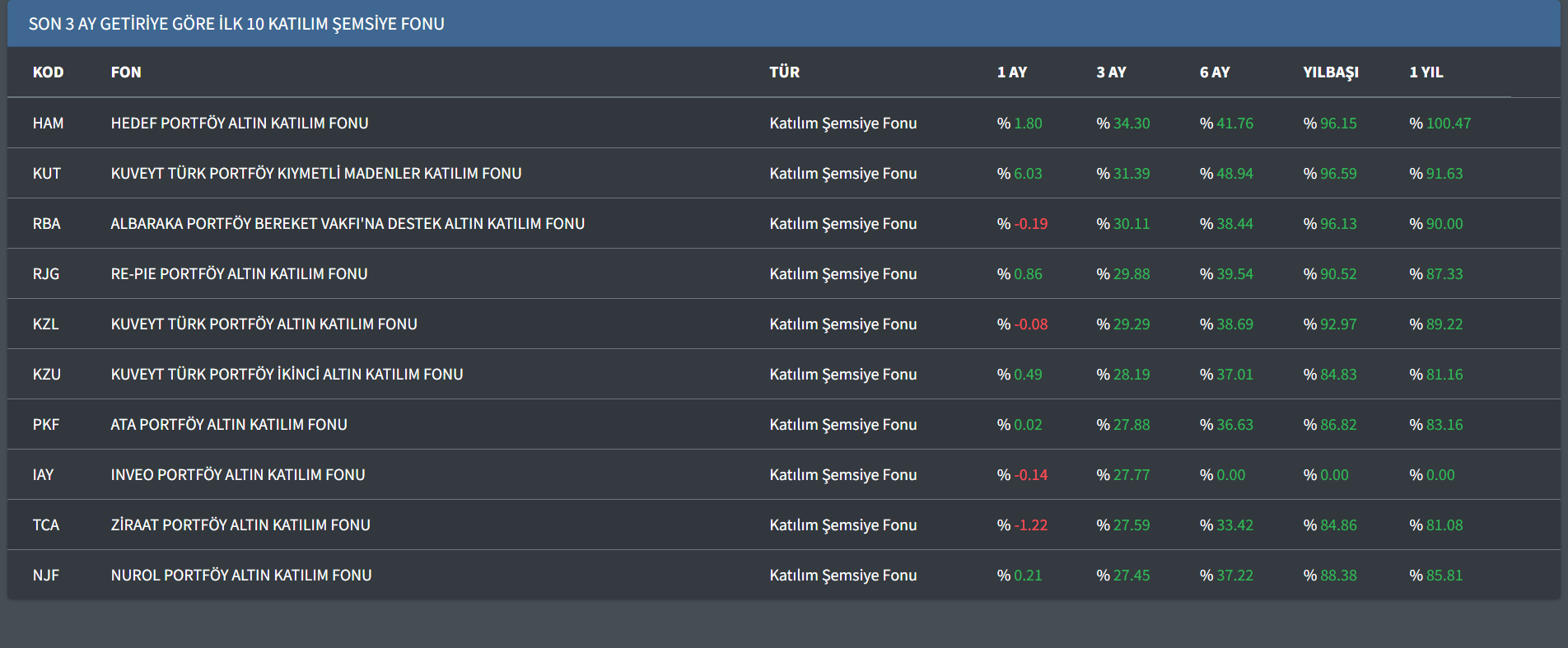Open KUVEYT TÜRK PORTFÖY KIYMETLİ MADENLER fund

point(316,174)
